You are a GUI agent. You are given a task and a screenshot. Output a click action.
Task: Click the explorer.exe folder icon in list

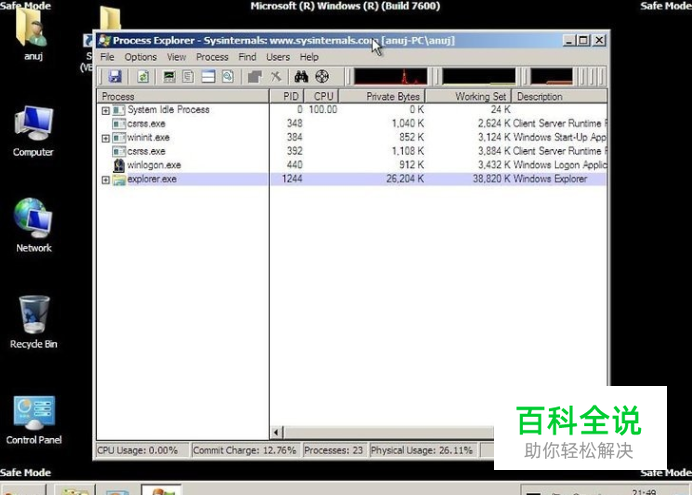[x=119, y=179]
